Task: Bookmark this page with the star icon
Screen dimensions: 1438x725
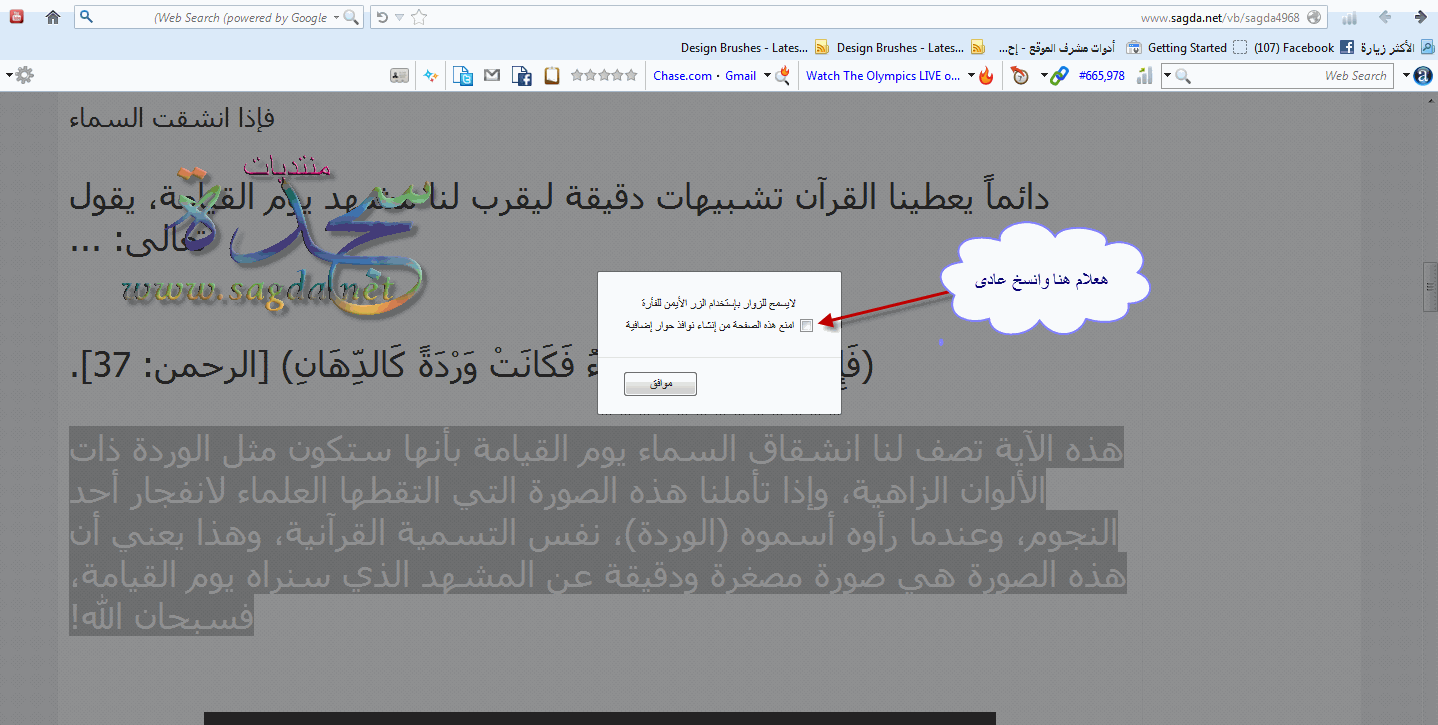Action: coord(419,17)
